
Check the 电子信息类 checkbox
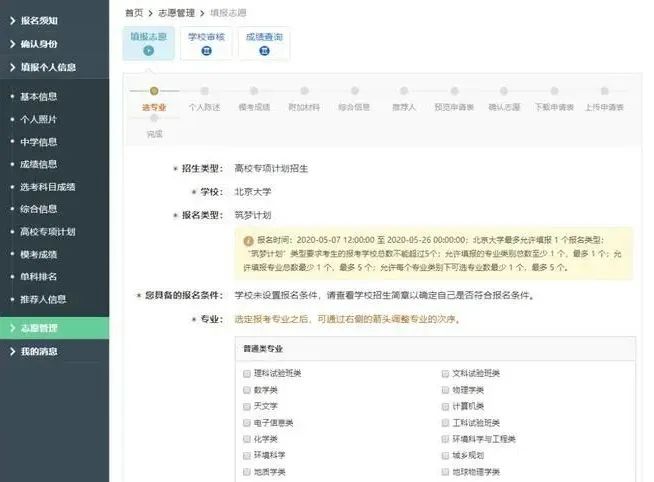(247, 423)
